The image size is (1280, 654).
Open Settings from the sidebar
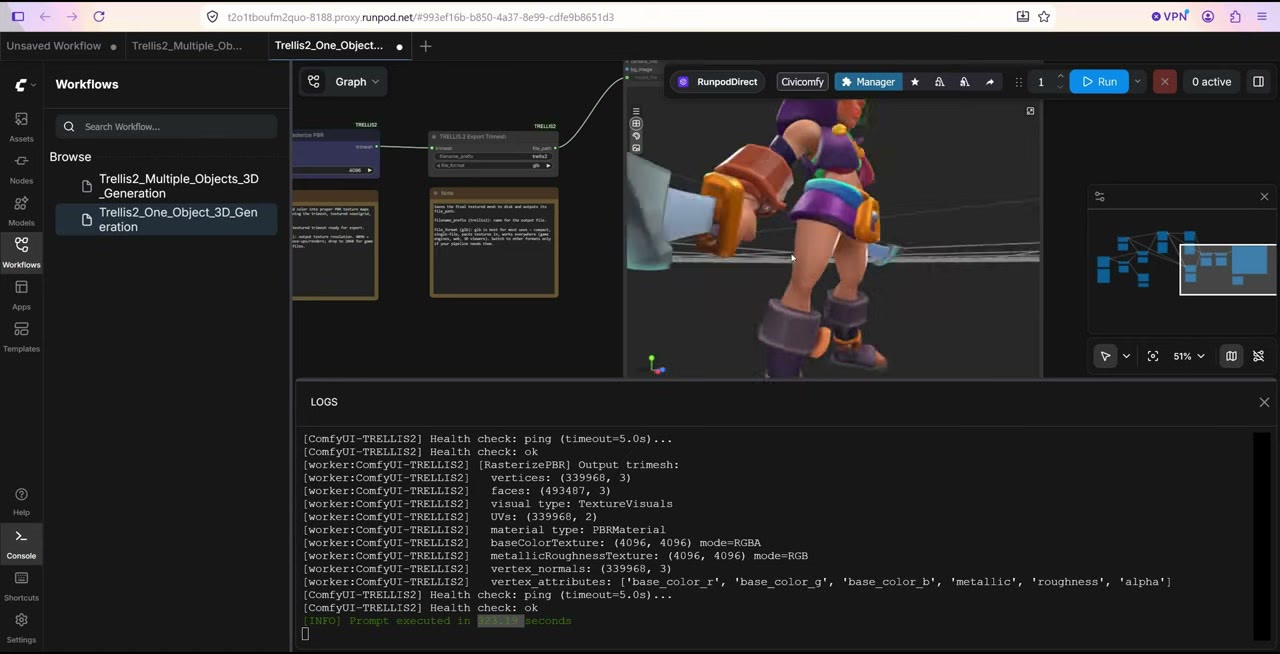pyautogui.click(x=21, y=627)
